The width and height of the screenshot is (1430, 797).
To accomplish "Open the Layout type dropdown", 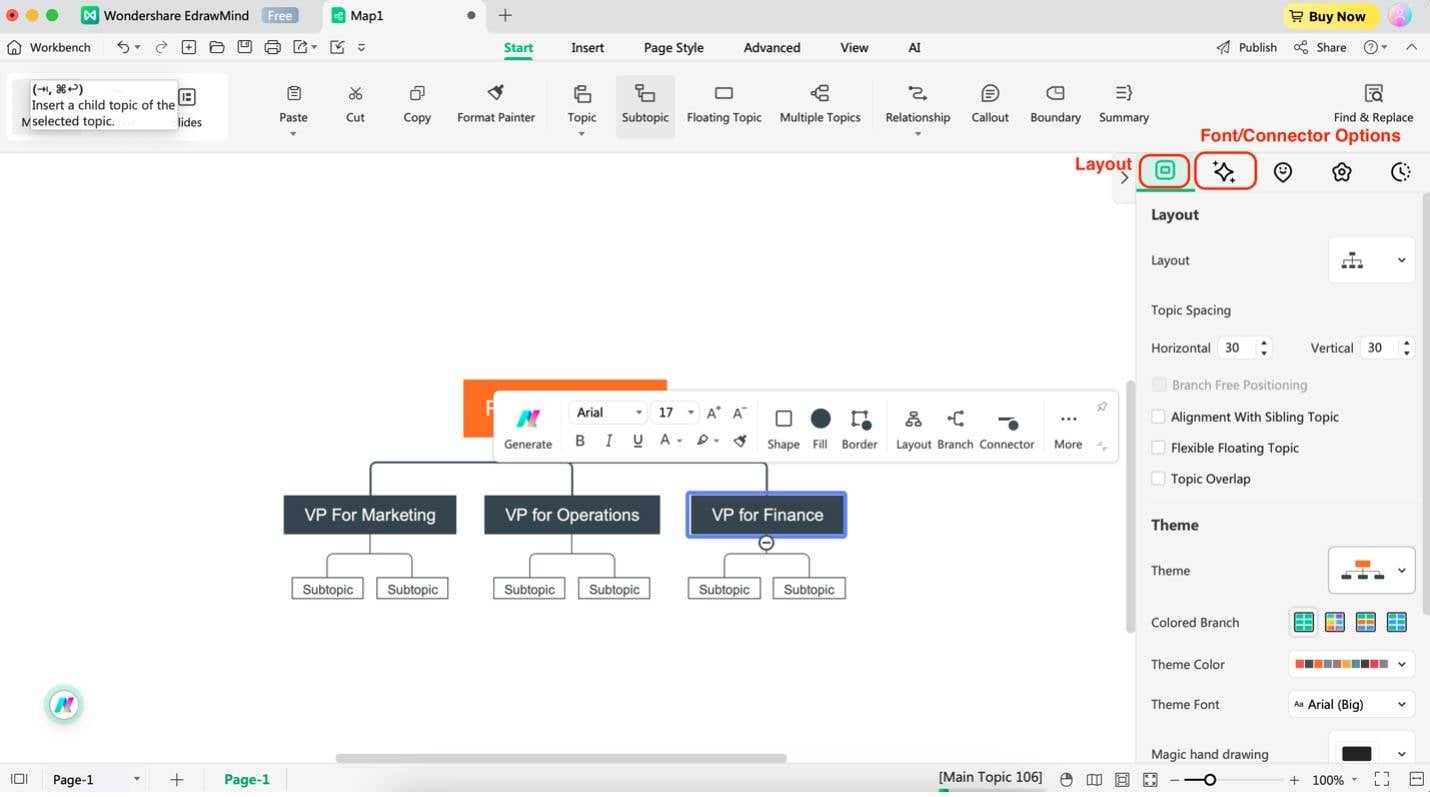I will tap(1371, 260).
